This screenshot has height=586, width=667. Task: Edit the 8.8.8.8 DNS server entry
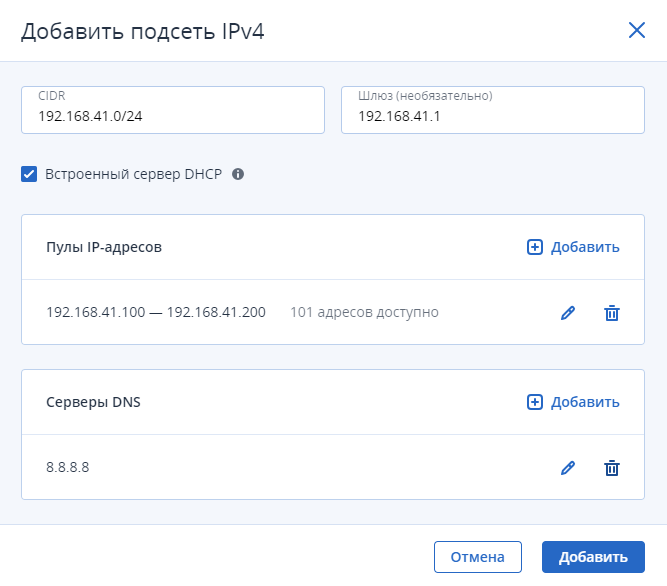[x=568, y=468]
